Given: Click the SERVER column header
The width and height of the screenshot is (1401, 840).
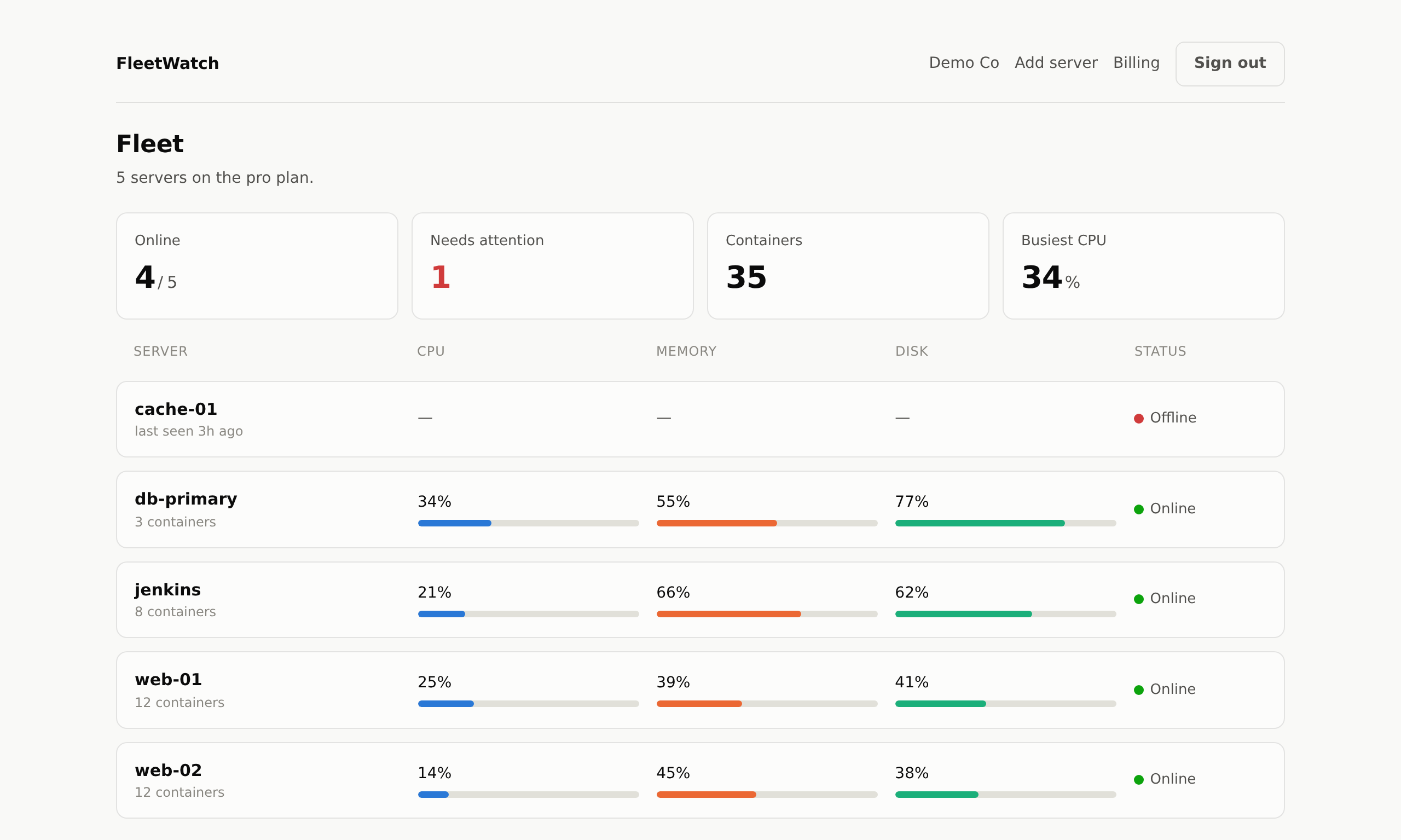Looking at the screenshot, I should click(161, 351).
